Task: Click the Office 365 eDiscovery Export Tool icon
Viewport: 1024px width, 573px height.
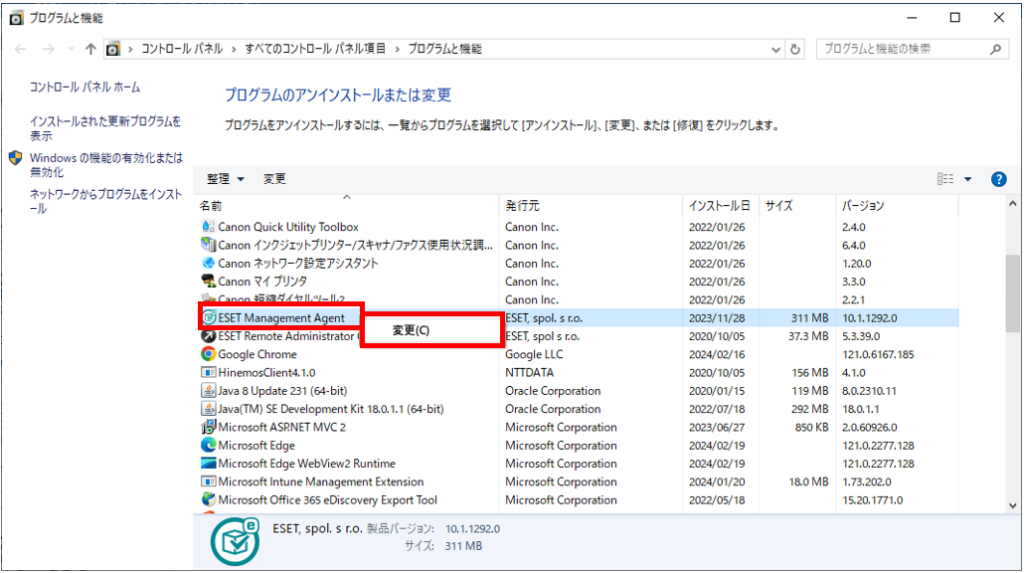Action: click(x=208, y=500)
